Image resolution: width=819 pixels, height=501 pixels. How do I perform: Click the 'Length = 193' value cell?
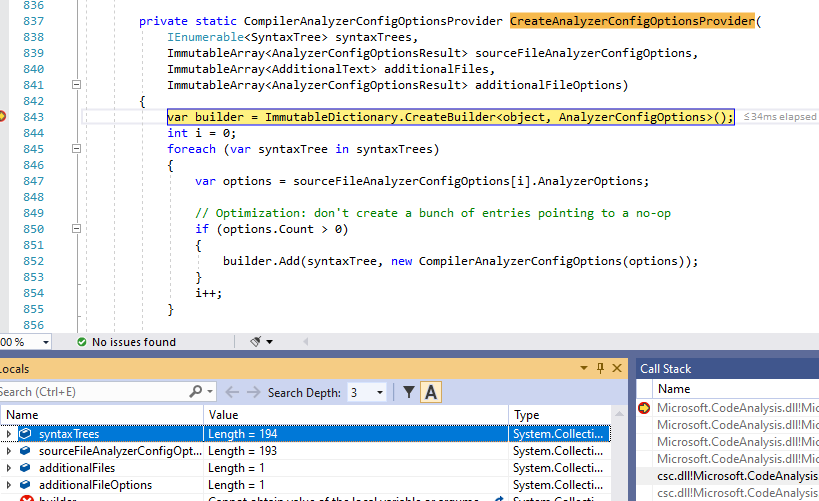click(x=355, y=451)
